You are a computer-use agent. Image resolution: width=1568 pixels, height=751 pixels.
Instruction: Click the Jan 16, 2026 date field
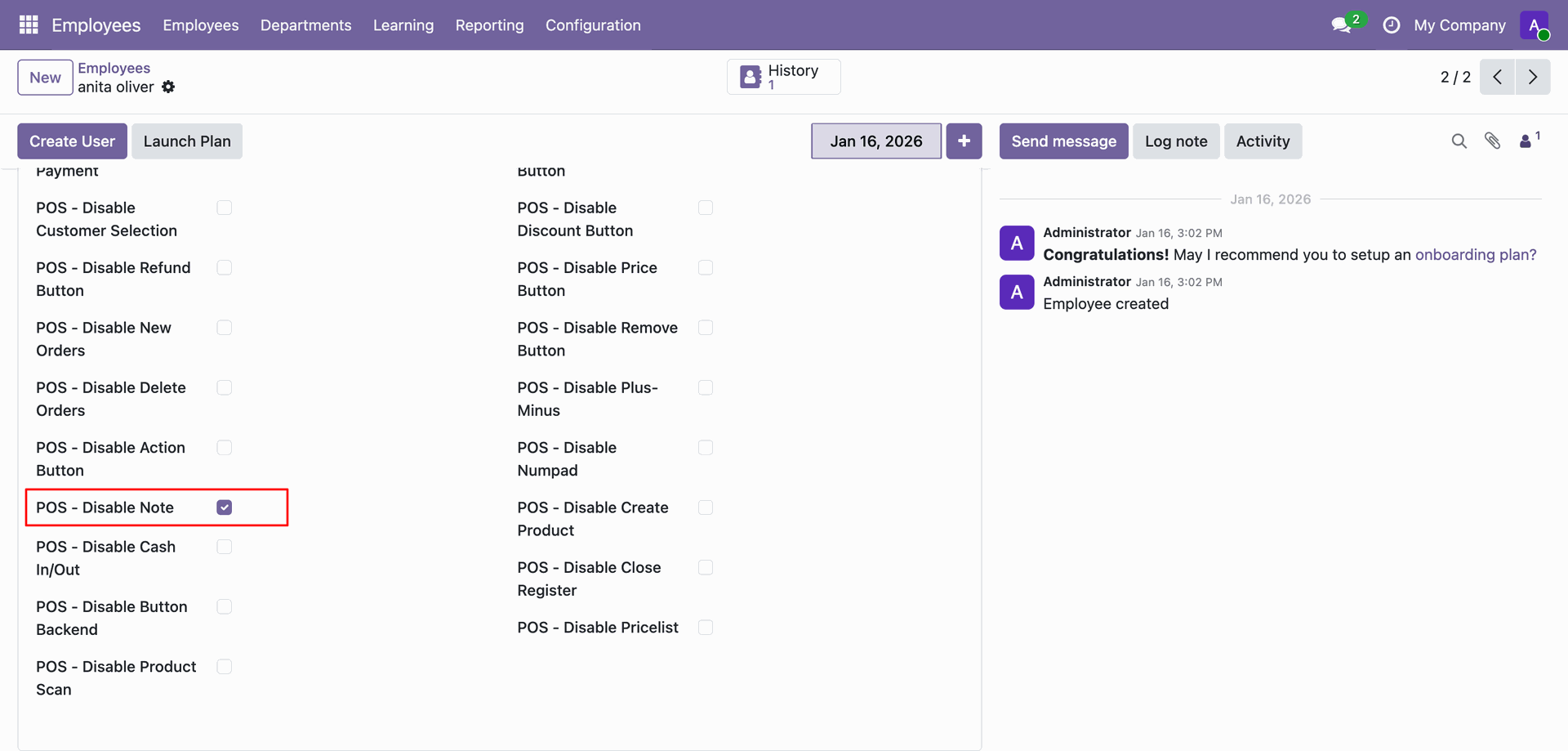click(875, 141)
